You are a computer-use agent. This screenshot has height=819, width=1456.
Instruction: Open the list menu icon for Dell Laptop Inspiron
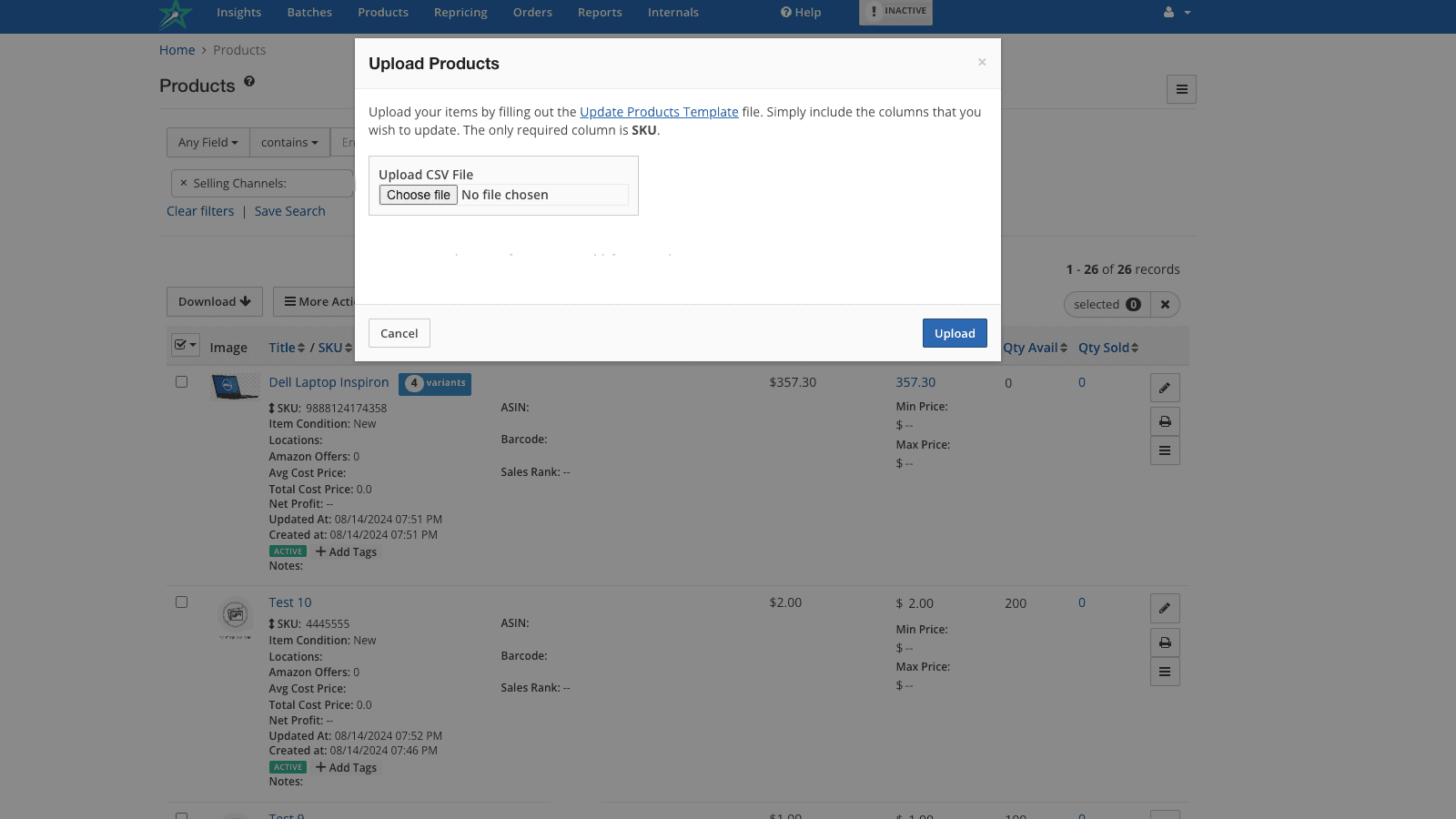pyautogui.click(x=1165, y=450)
